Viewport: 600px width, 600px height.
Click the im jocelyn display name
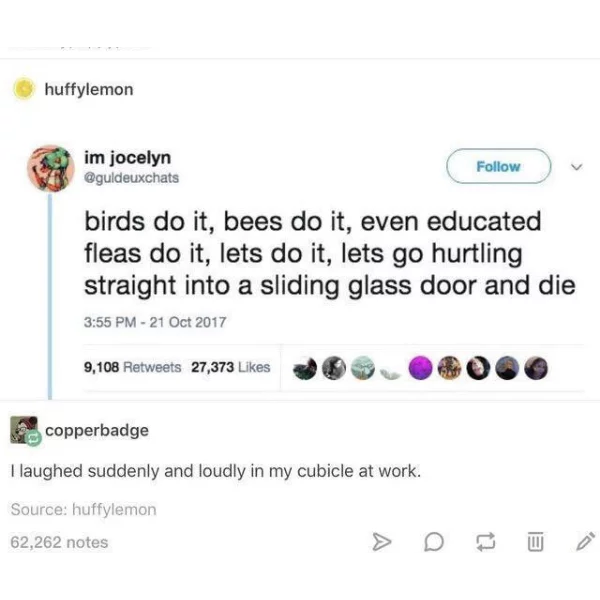[x=127, y=158]
